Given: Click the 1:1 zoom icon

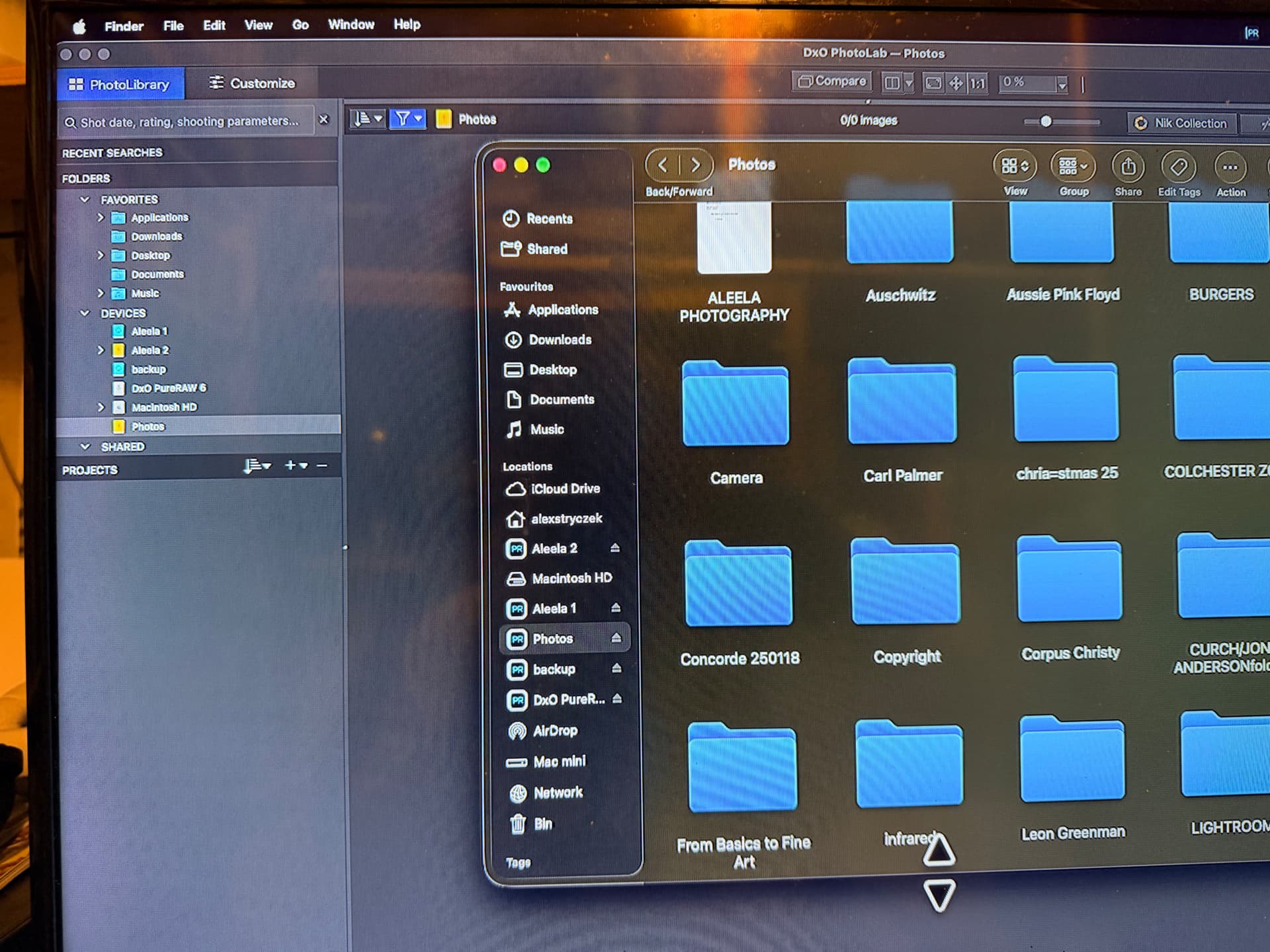Looking at the screenshot, I should point(977,84).
